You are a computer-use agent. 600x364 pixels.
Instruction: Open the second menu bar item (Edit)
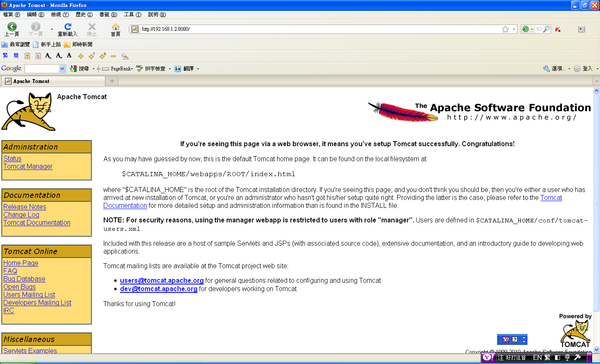coord(36,15)
